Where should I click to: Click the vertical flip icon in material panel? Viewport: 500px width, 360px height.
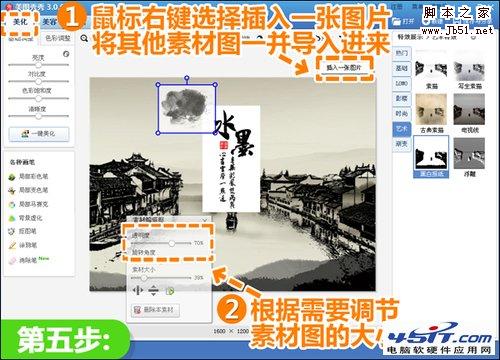click(153, 291)
